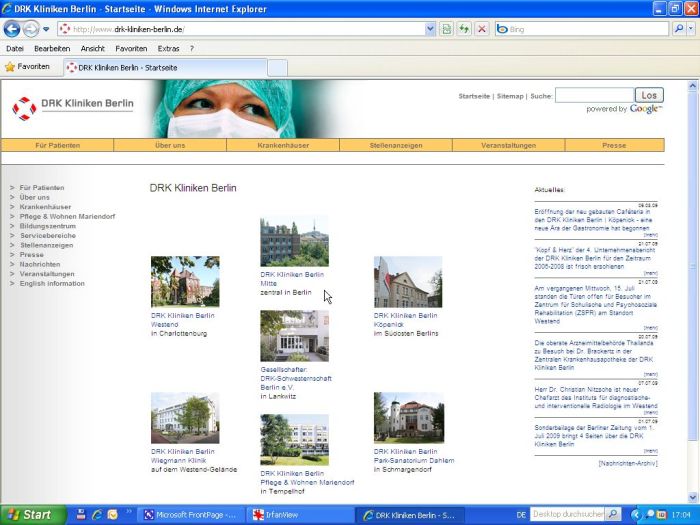The image size is (700, 525).
Task: Open DRK Kliniken Berlin Westend text link
Action: click(183, 320)
